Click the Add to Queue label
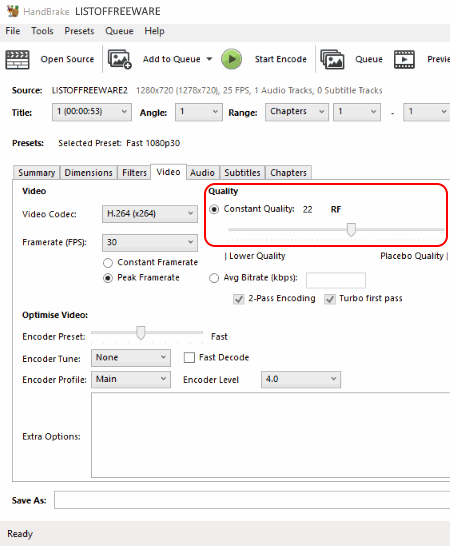The image size is (450, 546). point(172,59)
